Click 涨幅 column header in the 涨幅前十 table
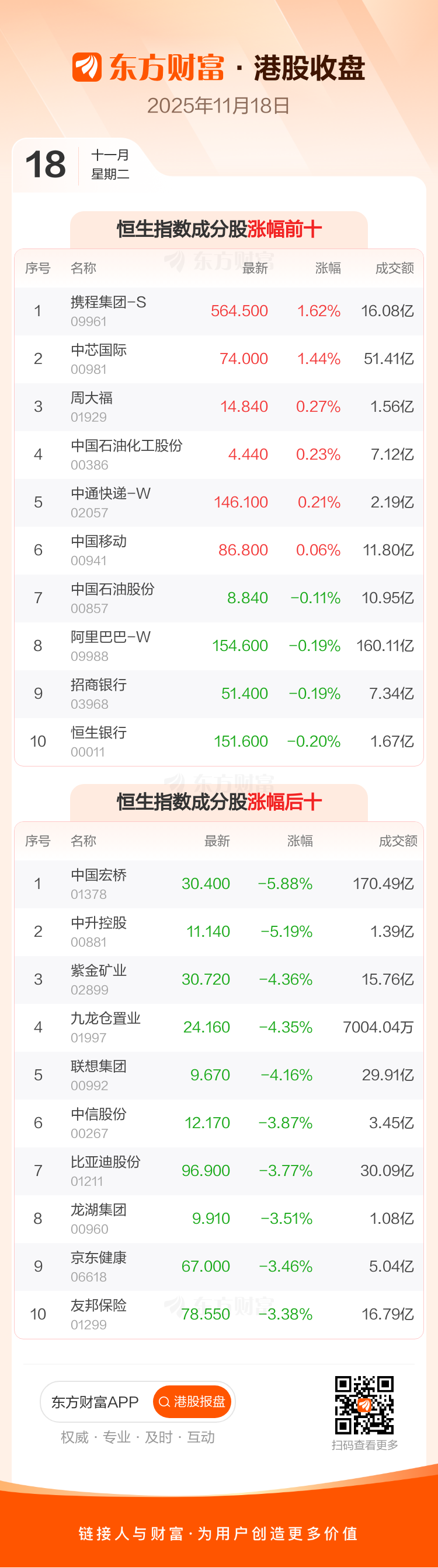 (x=328, y=268)
